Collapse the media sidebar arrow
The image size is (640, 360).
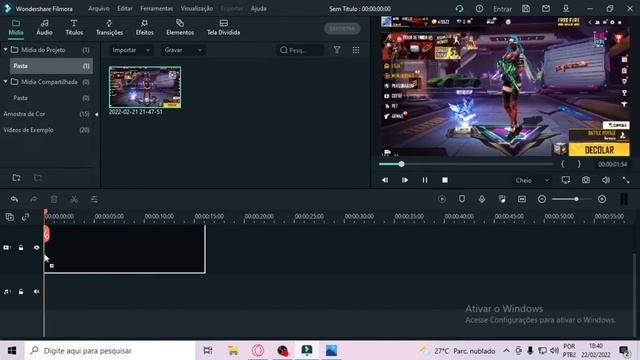(96, 114)
